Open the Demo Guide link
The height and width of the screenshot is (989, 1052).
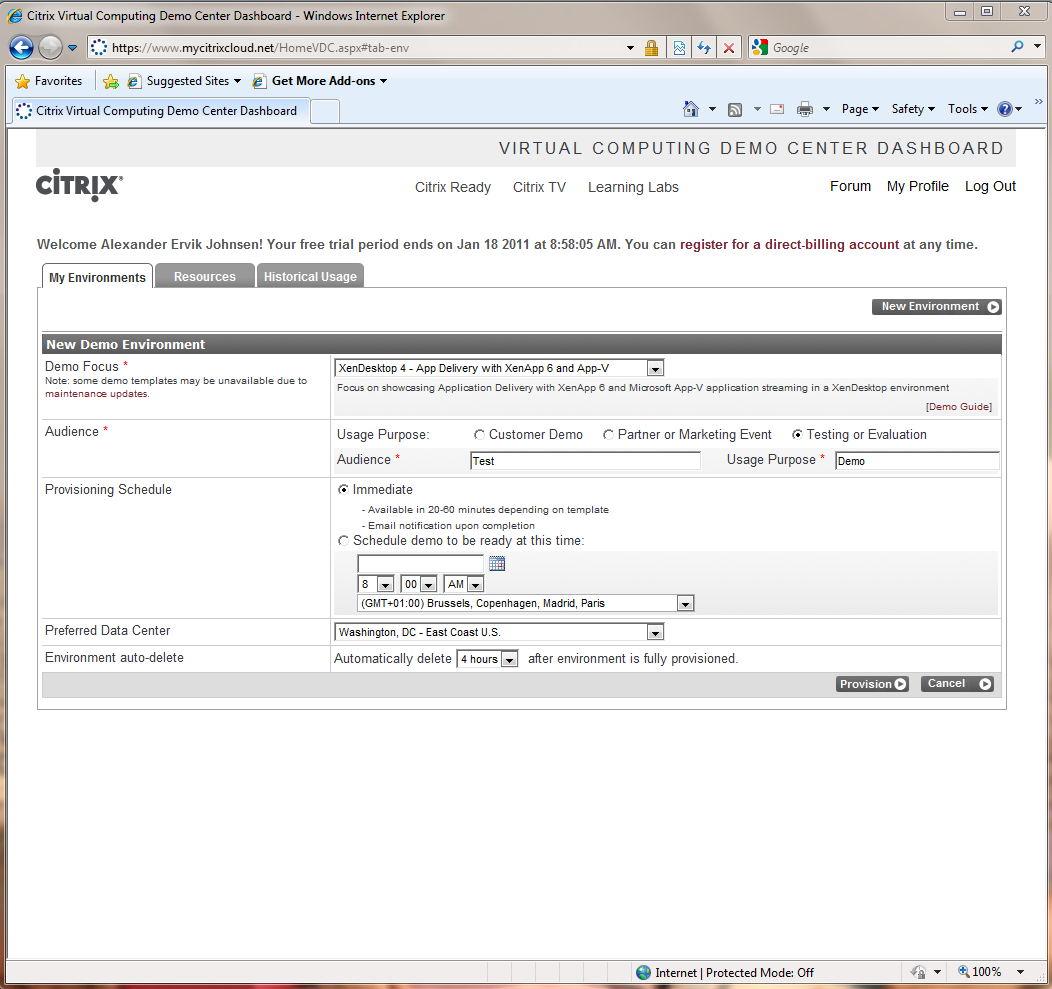959,407
